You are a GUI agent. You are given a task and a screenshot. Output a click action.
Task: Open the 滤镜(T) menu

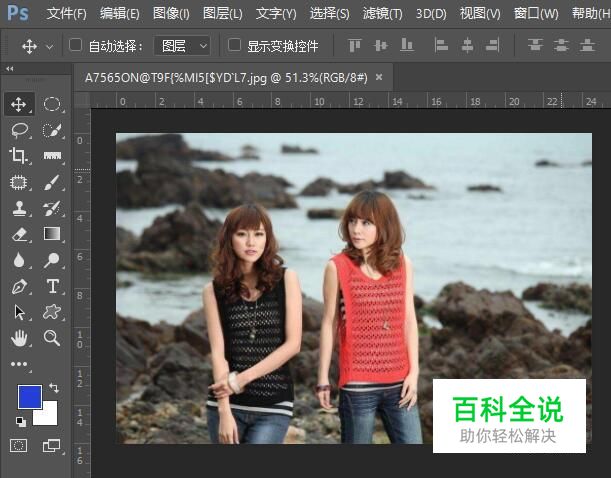point(382,14)
